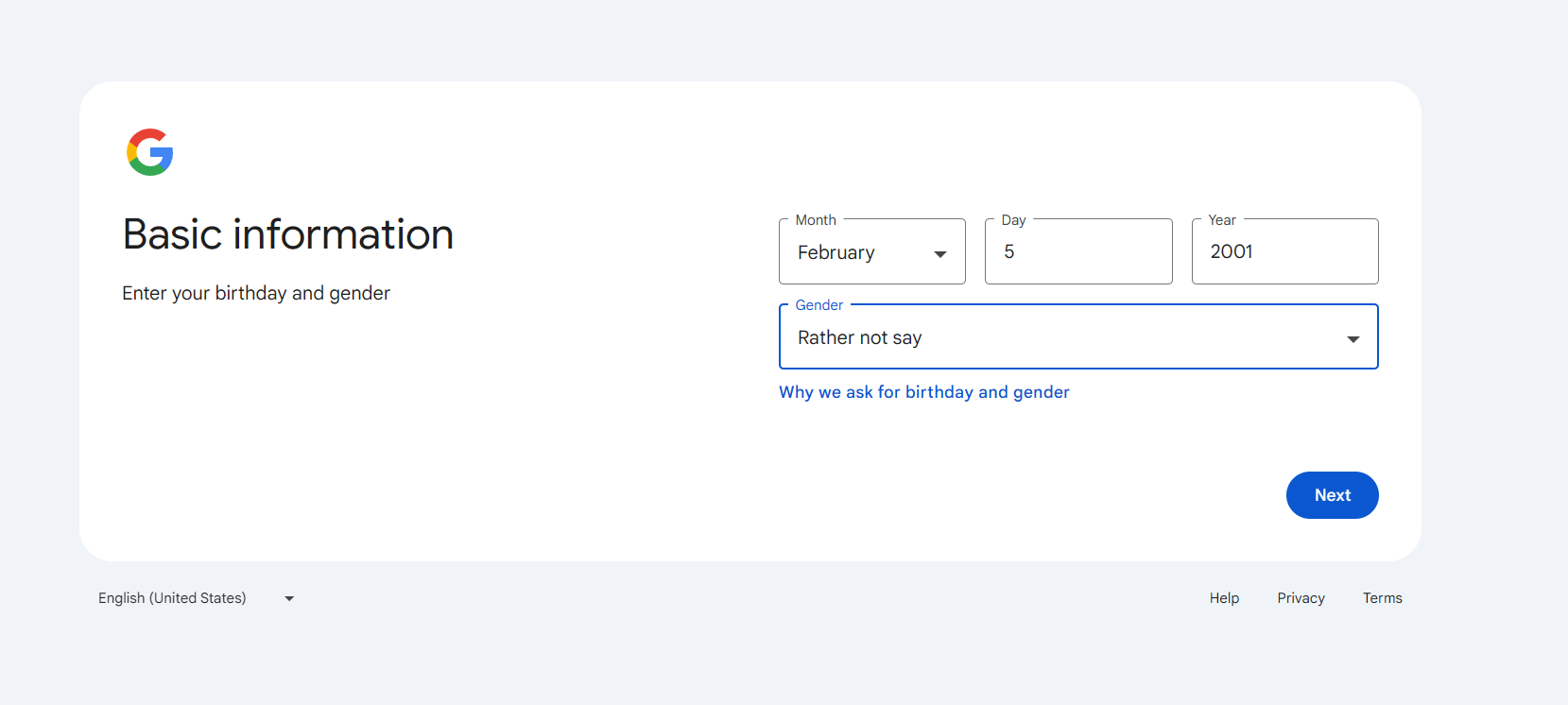Viewport: 1568px width, 705px height.
Task: Open 'Why we ask for birthday and gender' link
Action: pos(923,392)
